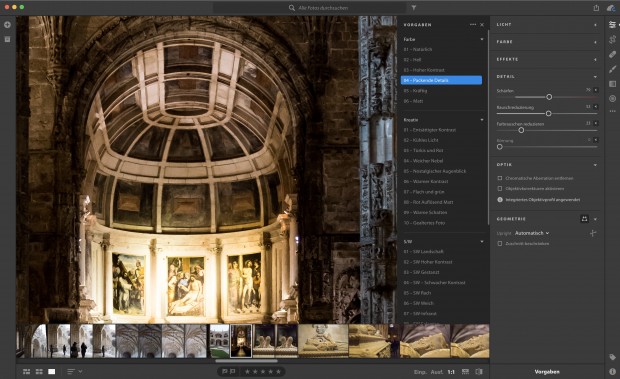Click the Schärfen slider handle
The width and height of the screenshot is (620, 379).
pyautogui.click(x=549, y=97)
